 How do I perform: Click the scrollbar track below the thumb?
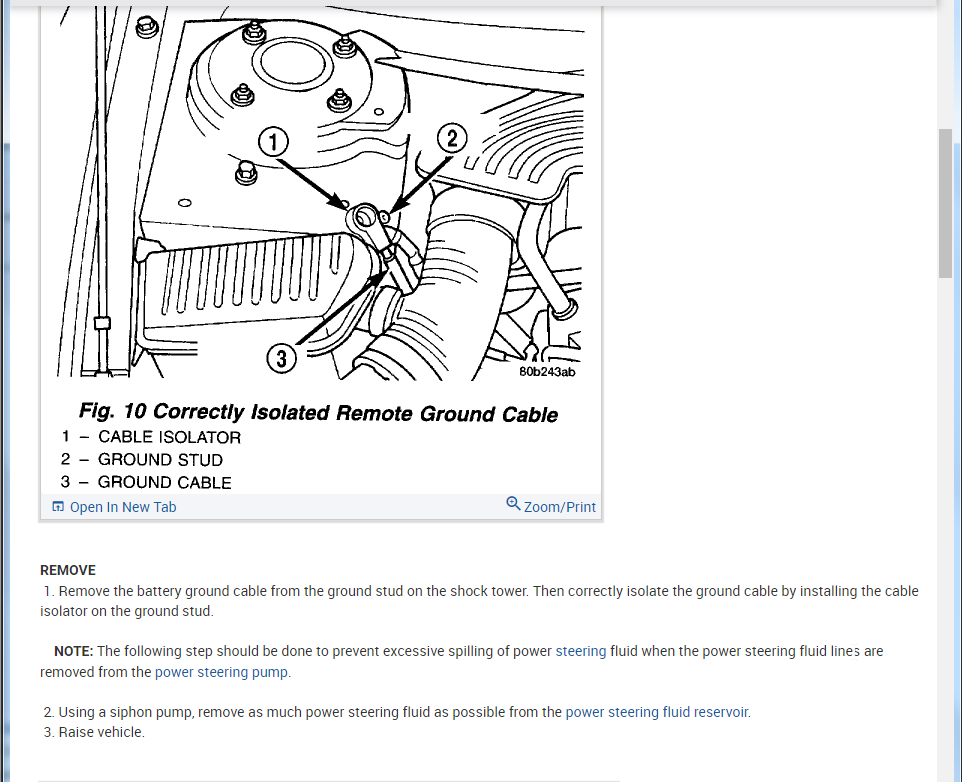tap(945, 527)
